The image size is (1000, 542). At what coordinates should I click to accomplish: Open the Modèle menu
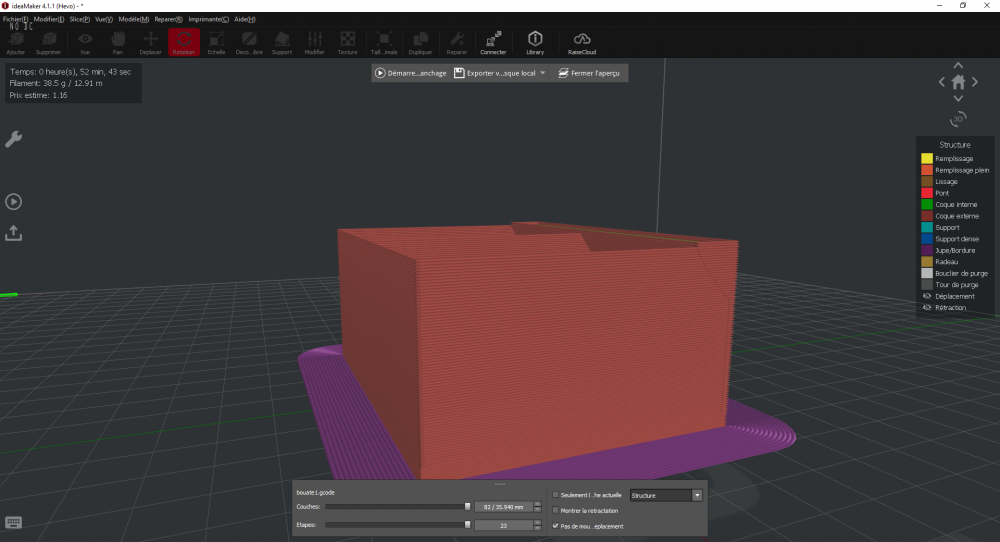click(x=134, y=19)
